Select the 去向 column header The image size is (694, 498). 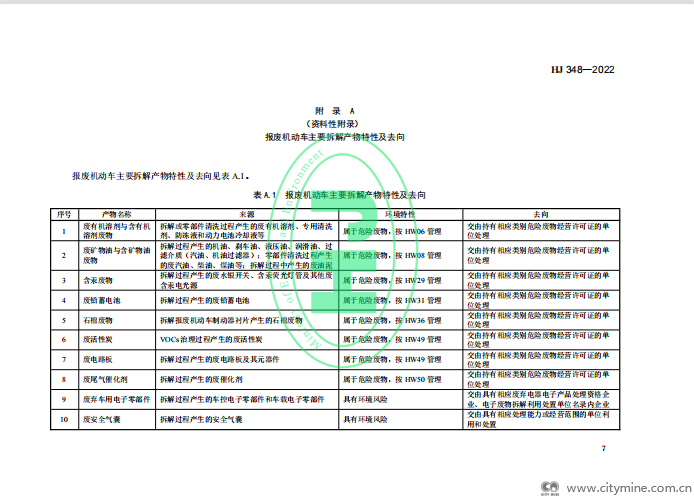[x=540, y=214]
